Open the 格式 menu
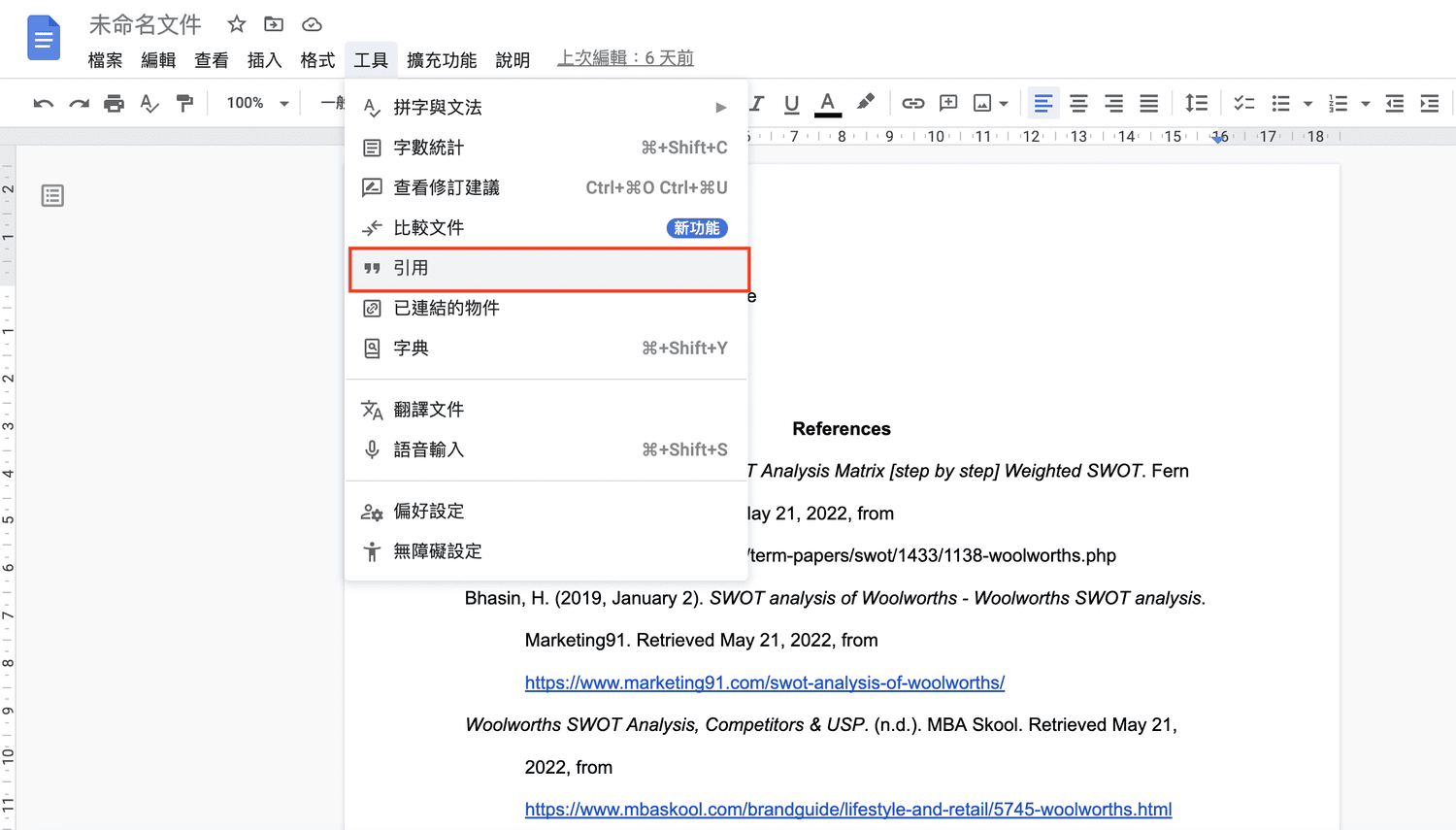1456x830 pixels. click(x=317, y=60)
